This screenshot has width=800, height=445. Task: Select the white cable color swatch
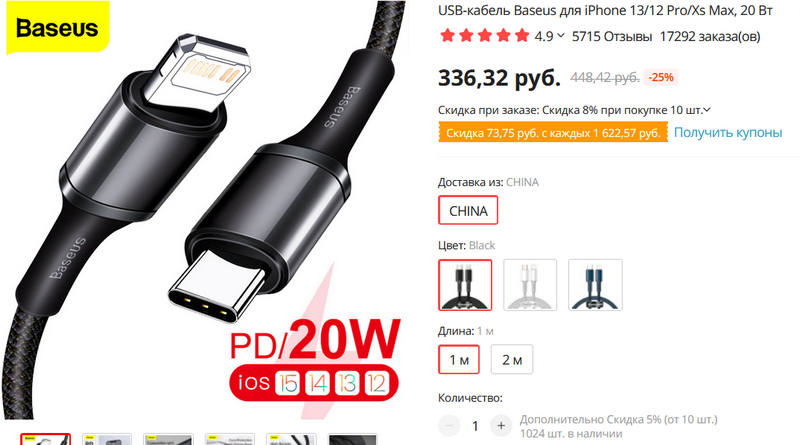530,285
